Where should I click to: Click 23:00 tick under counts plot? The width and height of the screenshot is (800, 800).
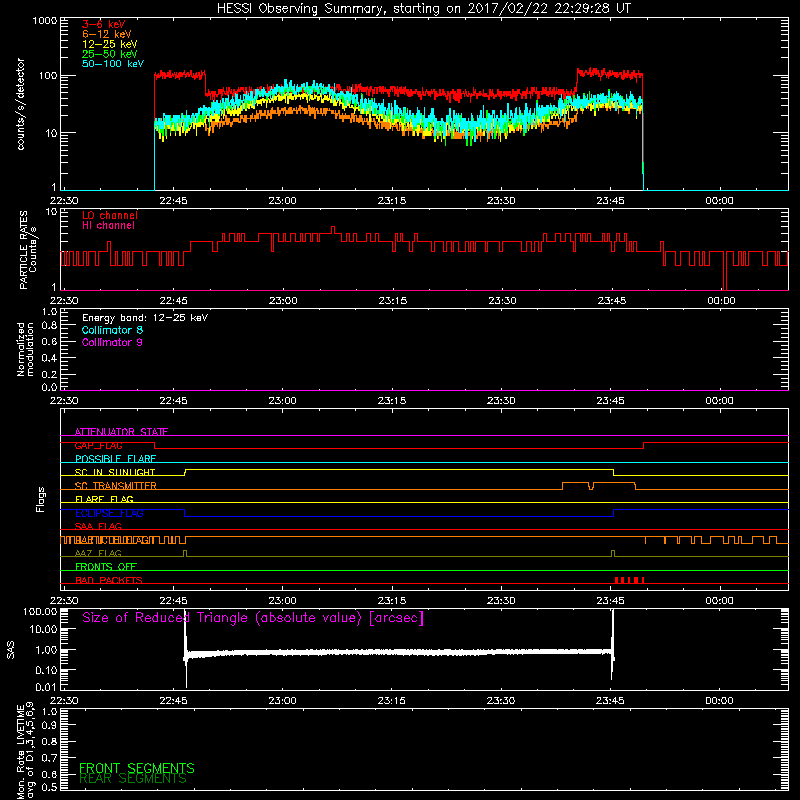click(x=282, y=201)
